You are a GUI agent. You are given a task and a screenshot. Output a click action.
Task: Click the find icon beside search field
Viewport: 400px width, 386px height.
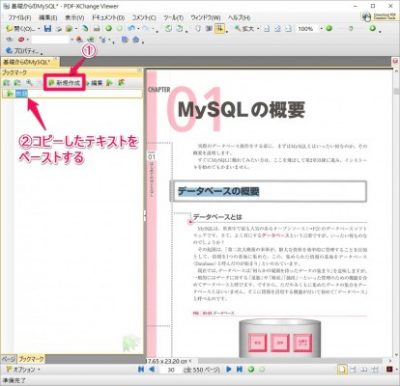79,40
